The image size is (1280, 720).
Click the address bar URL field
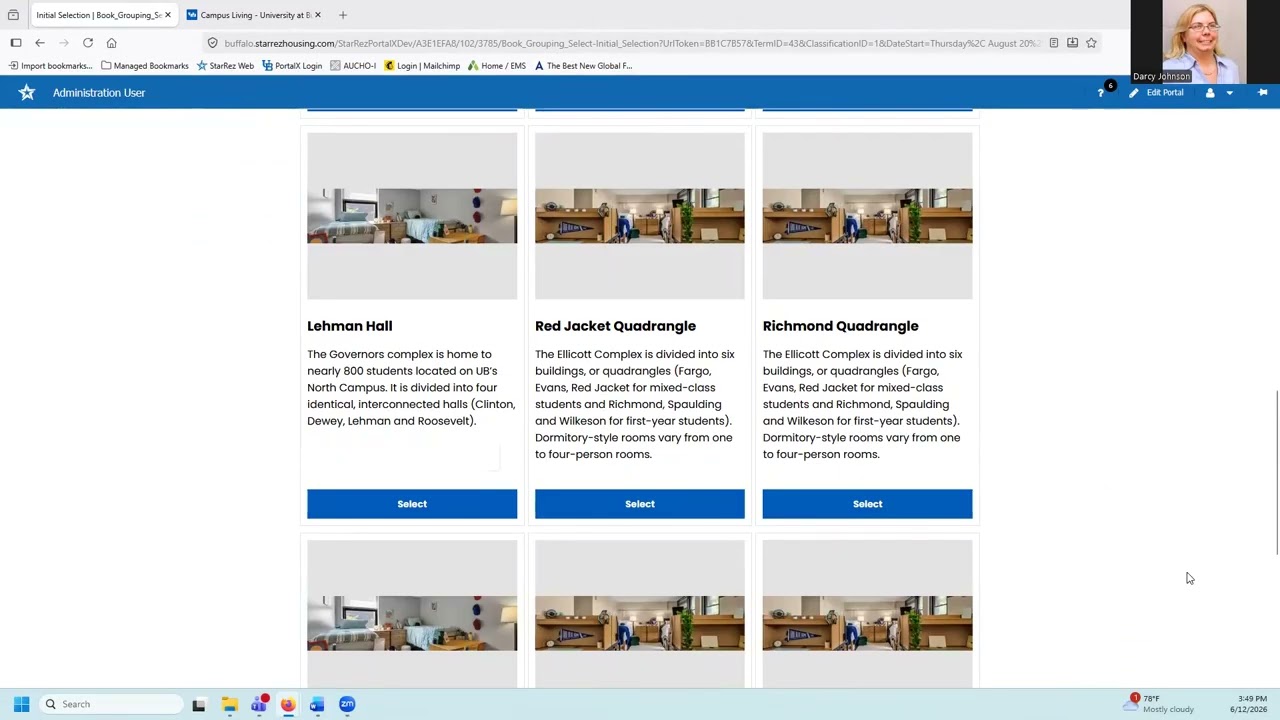[x=632, y=43]
